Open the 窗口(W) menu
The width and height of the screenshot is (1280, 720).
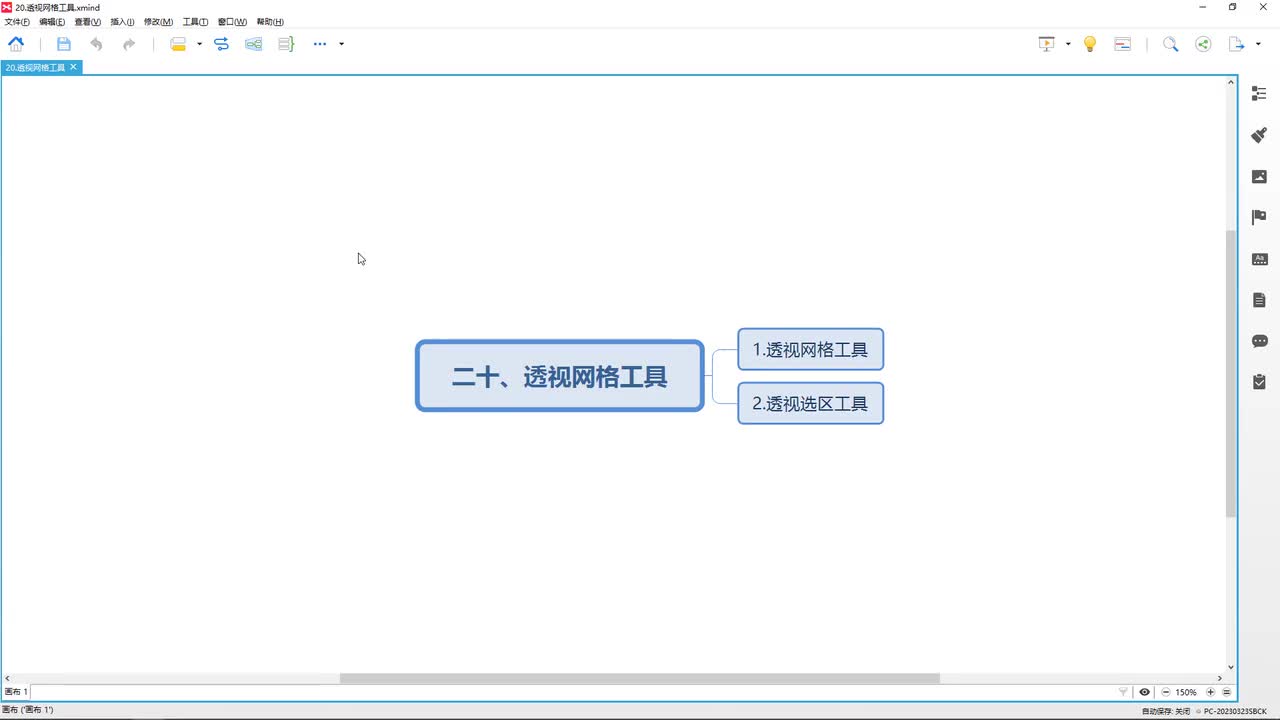(x=232, y=22)
